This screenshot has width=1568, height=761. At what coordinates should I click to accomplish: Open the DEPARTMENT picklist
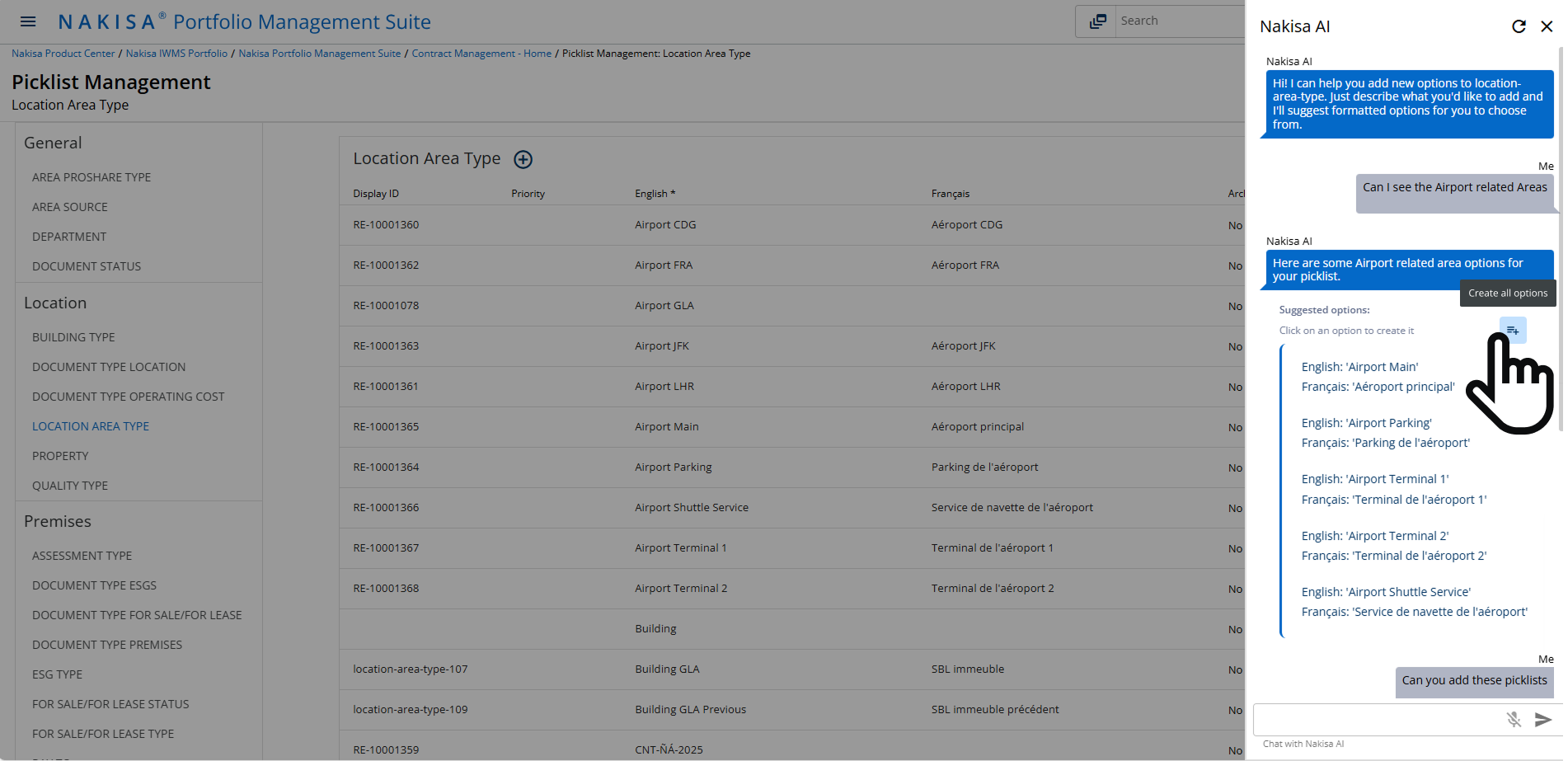tap(69, 237)
